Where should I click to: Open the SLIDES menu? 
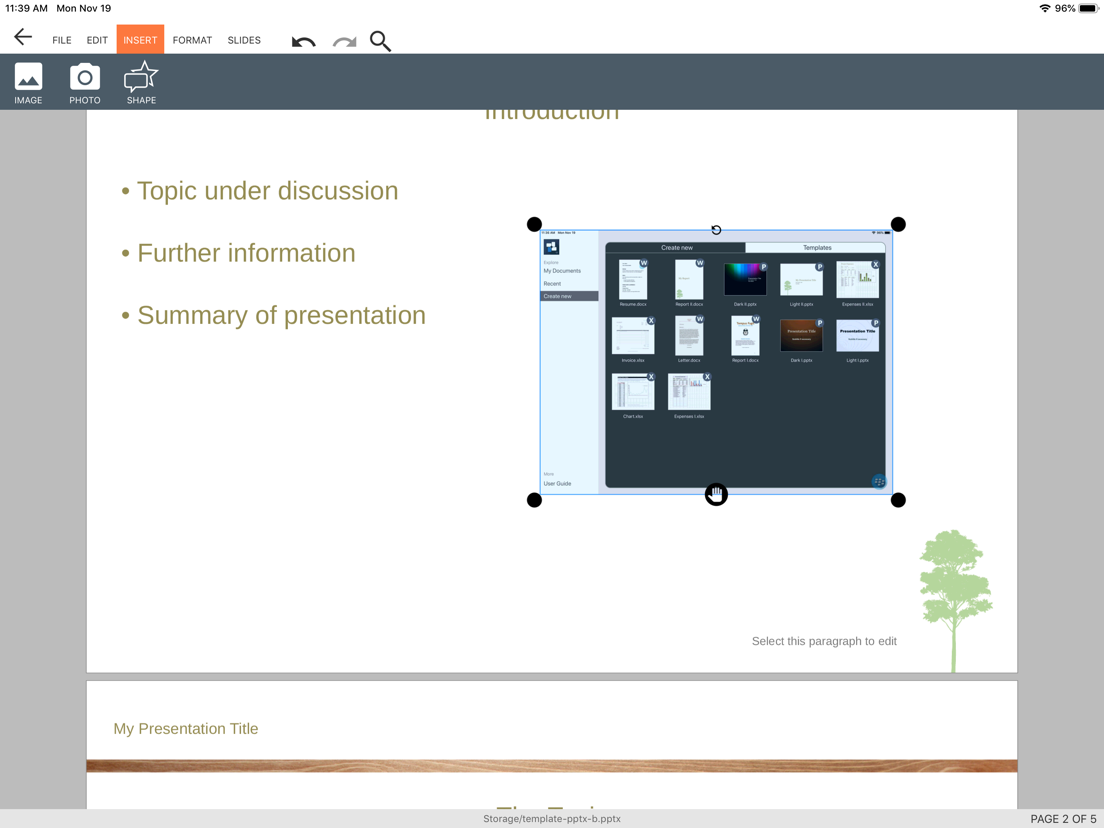tap(244, 40)
